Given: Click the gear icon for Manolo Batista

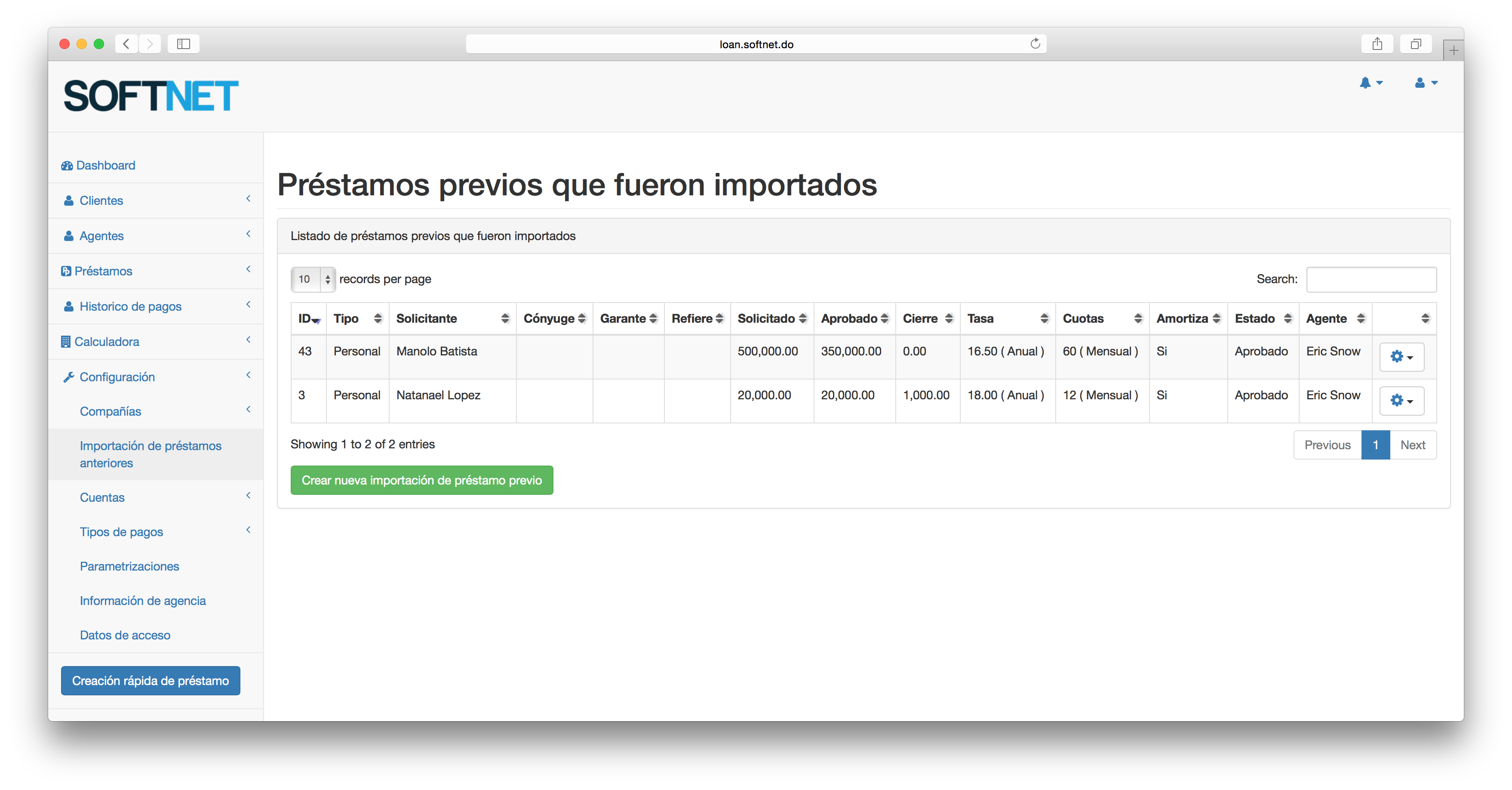Looking at the screenshot, I should (1401, 357).
